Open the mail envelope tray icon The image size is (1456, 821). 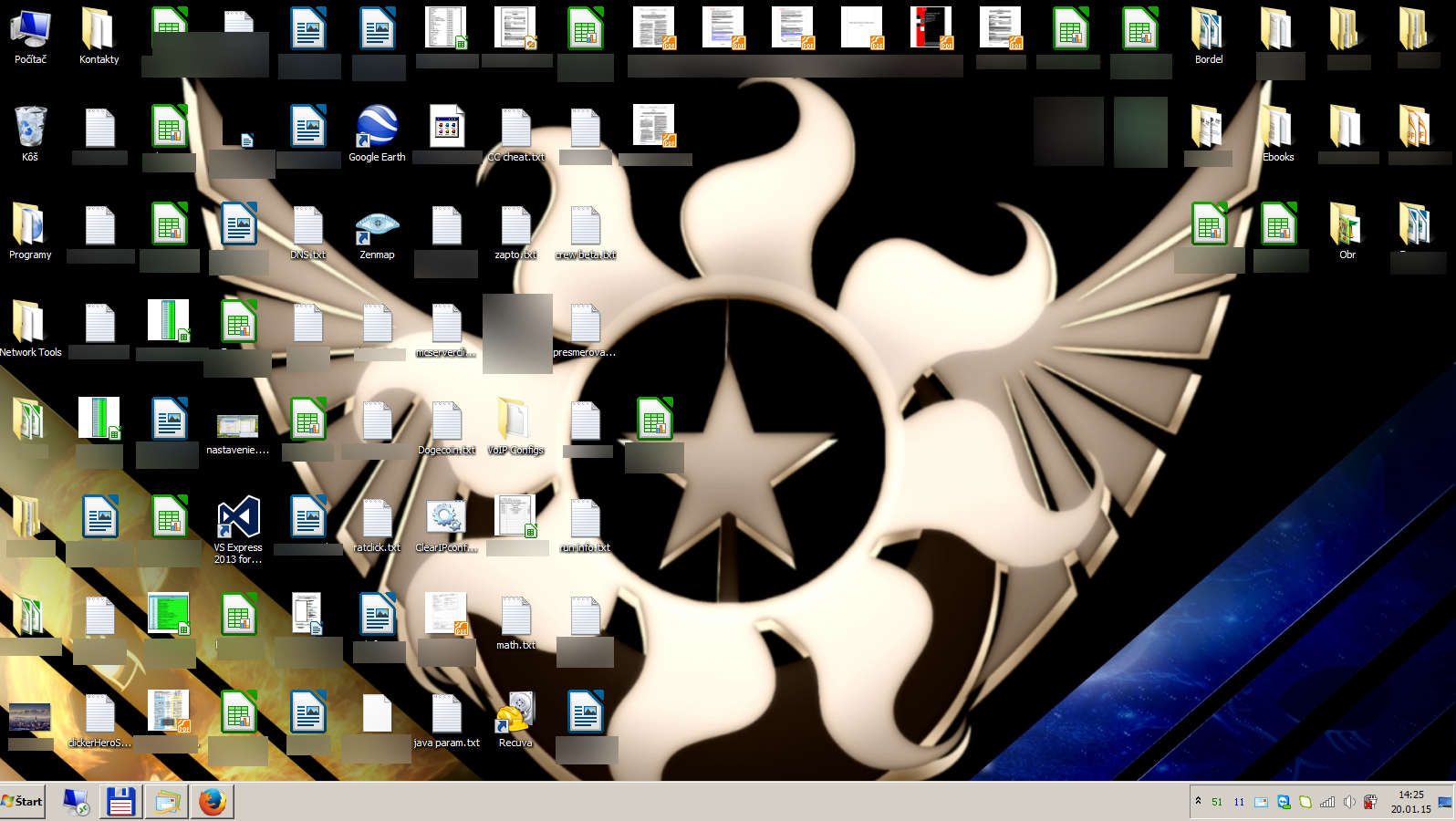click(1261, 802)
